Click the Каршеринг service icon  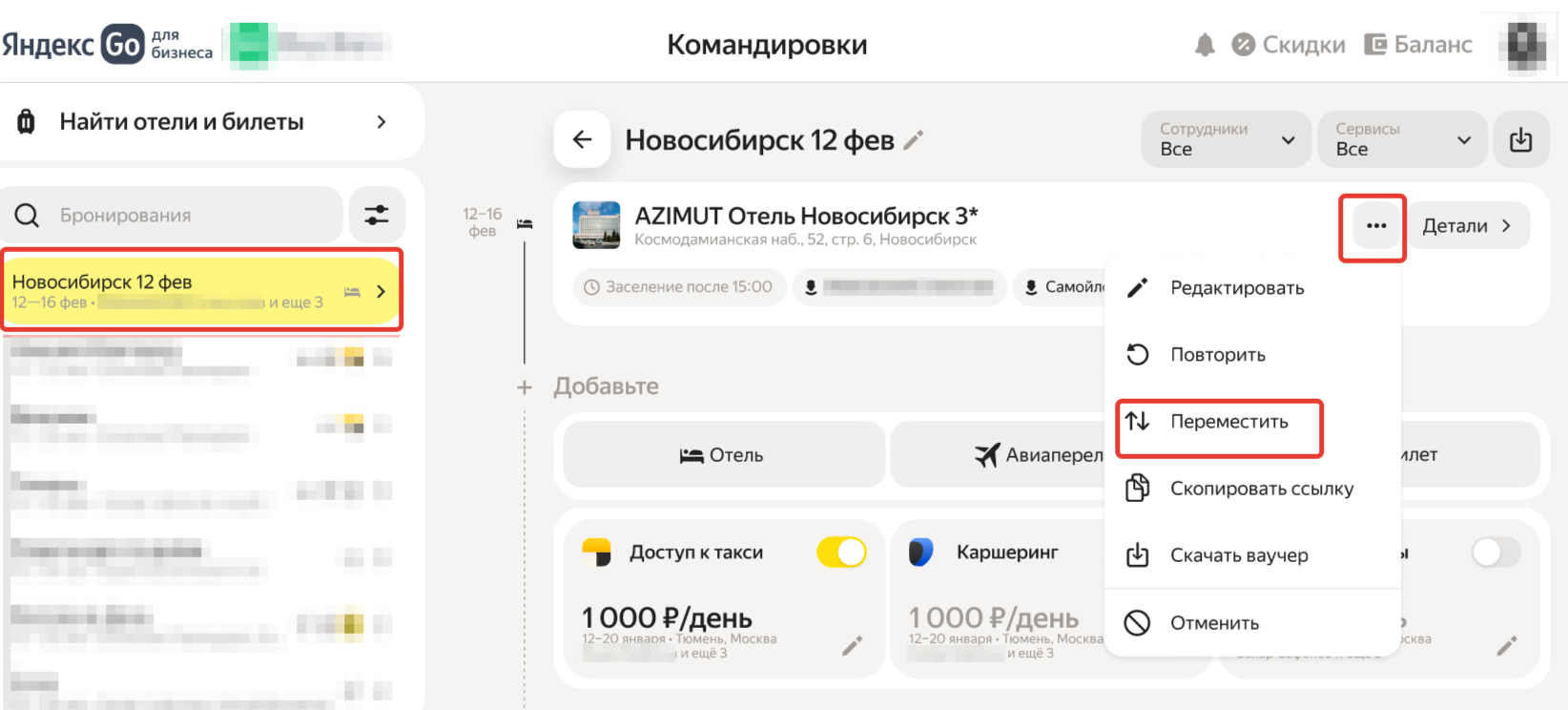[x=921, y=553]
